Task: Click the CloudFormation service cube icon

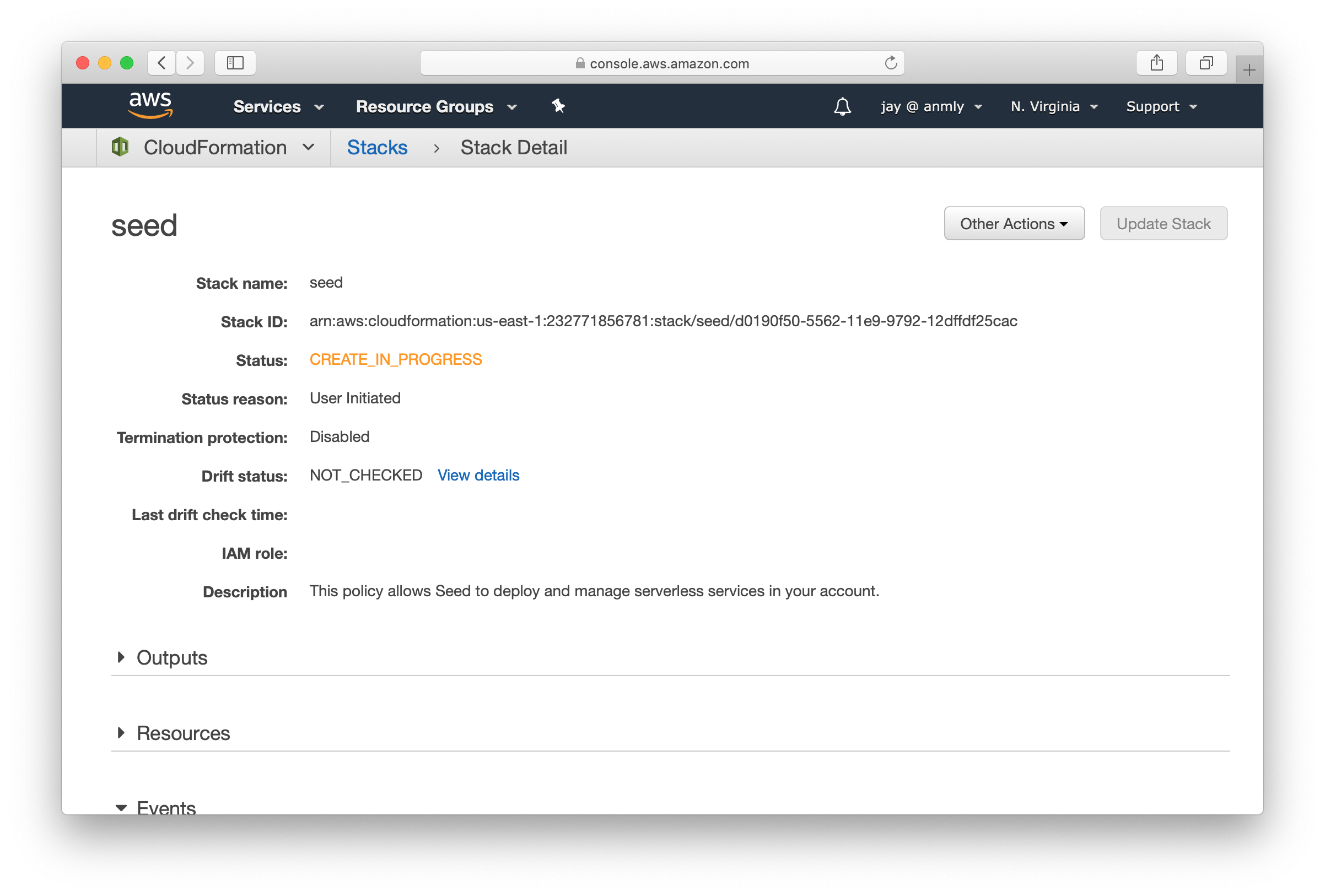Action: pos(120,147)
